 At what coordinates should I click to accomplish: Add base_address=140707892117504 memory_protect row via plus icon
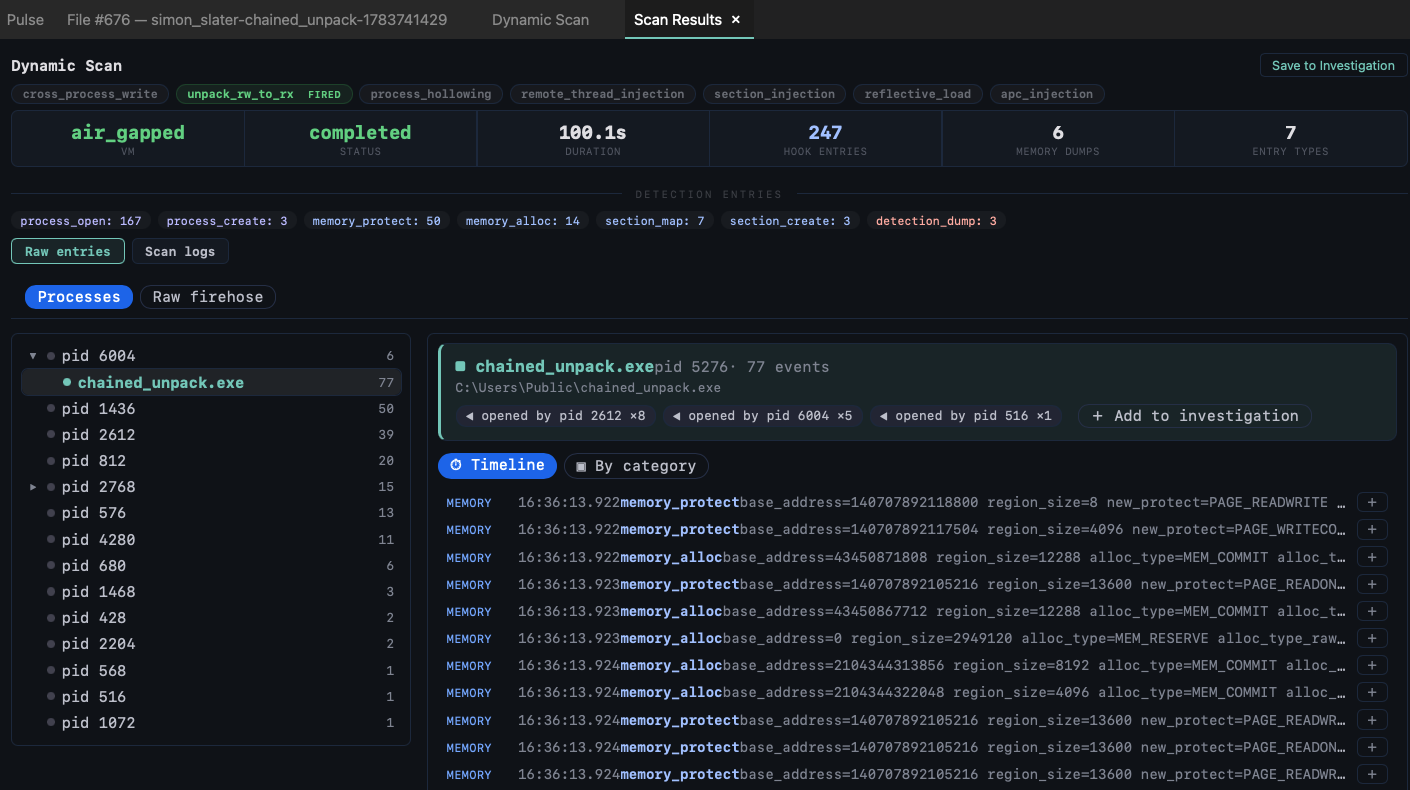(1372, 530)
